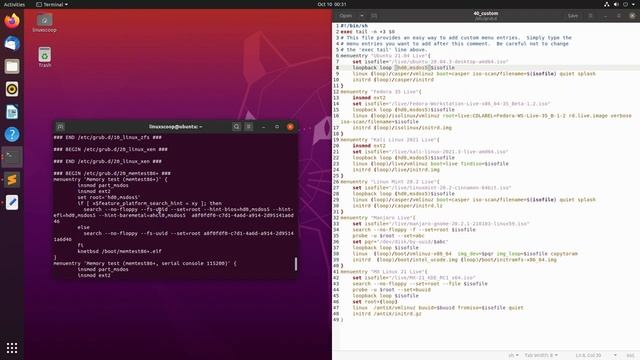Click 'set root='hd0,msdos5'' in Terminal

[x=109, y=197]
